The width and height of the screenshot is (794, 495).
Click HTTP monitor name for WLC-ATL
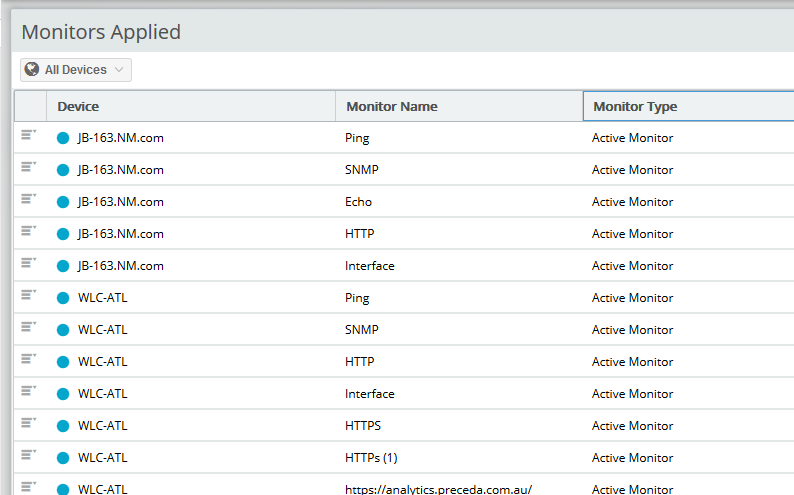point(360,362)
